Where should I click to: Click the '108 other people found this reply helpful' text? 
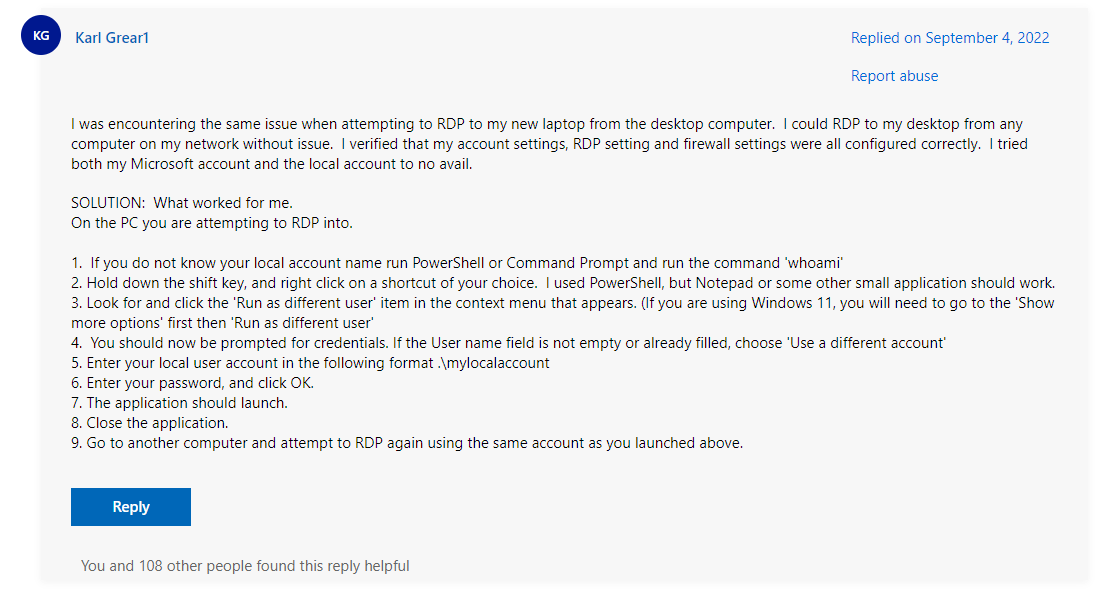pyautogui.click(x=274, y=566)
